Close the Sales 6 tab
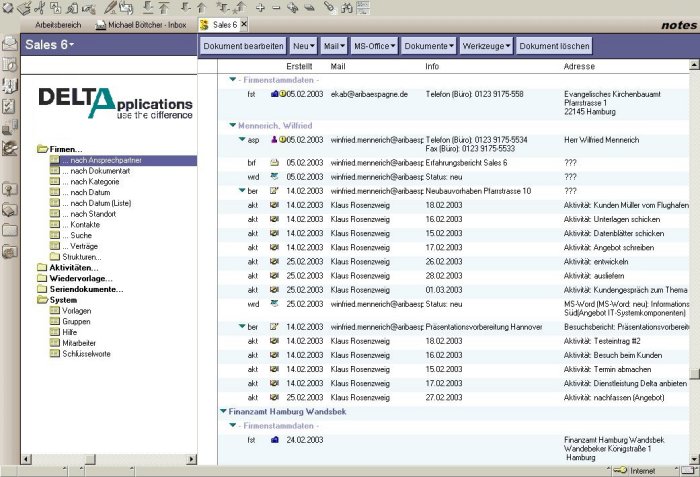 (245, 24)
